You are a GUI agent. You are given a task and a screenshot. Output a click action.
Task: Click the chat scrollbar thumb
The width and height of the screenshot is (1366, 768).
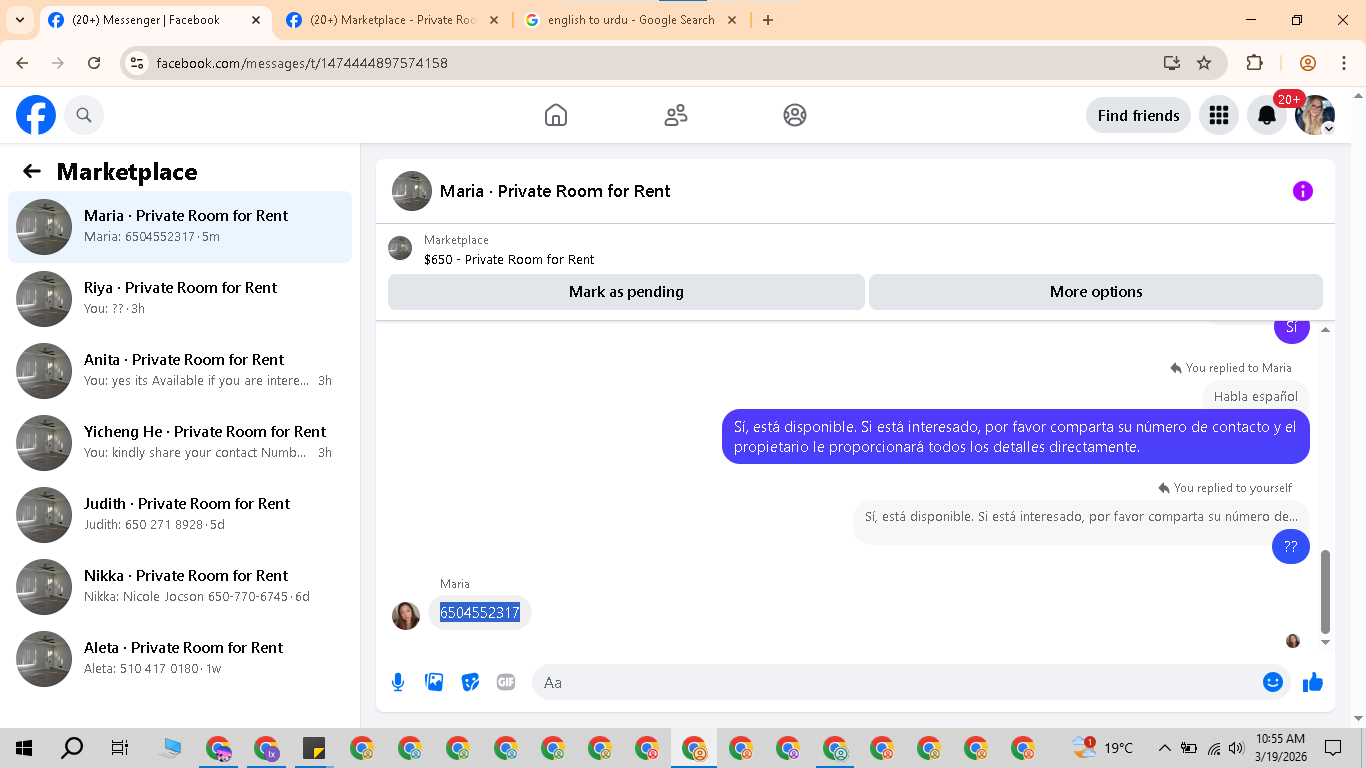coord(1326,592)
